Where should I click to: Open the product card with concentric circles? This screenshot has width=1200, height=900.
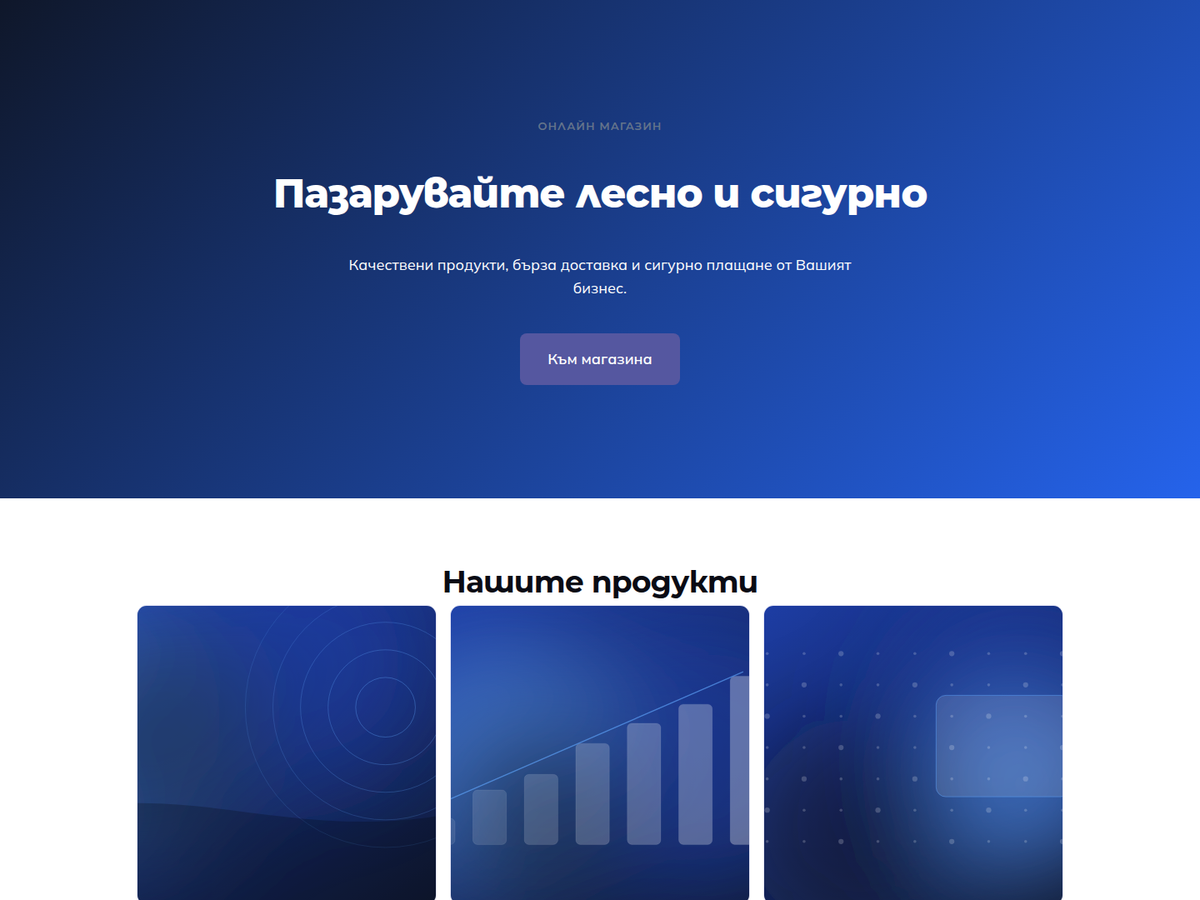286,753
